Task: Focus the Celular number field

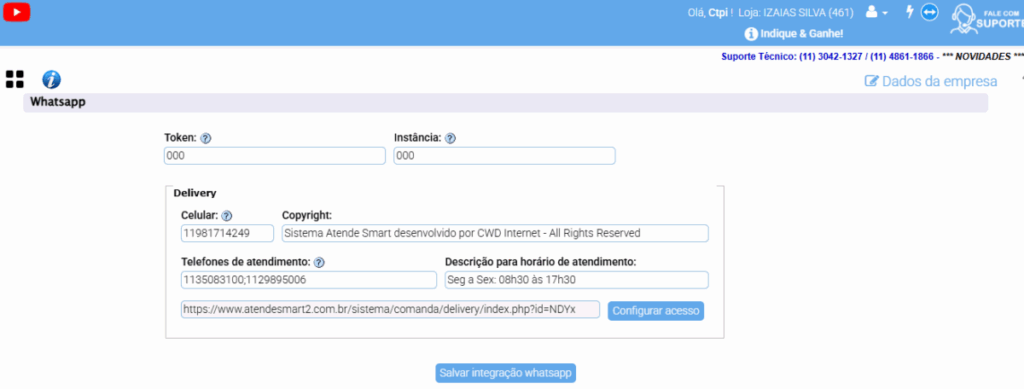Action: 227,233
